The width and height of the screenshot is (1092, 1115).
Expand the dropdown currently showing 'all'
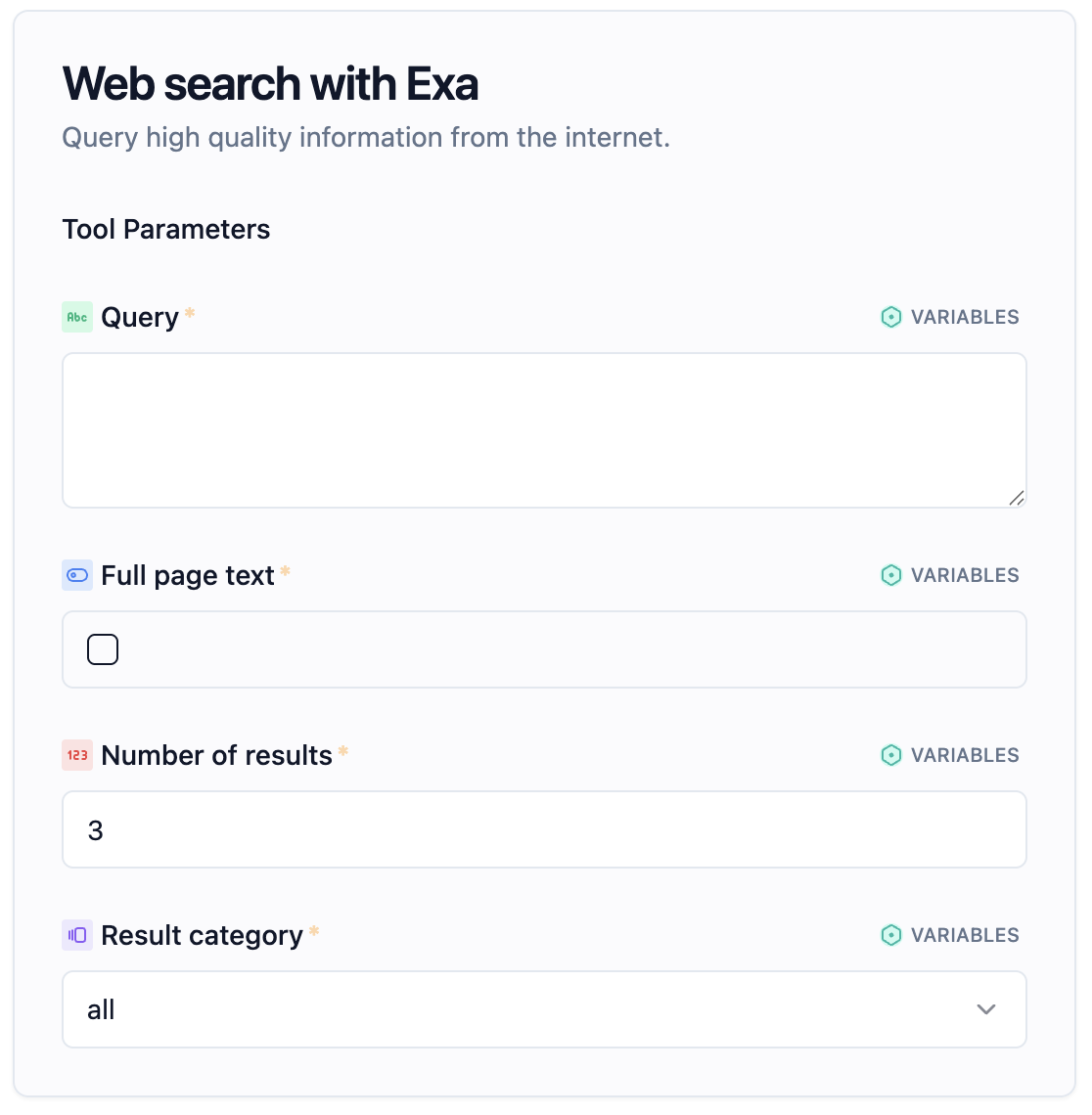[x=544, y=1009]
